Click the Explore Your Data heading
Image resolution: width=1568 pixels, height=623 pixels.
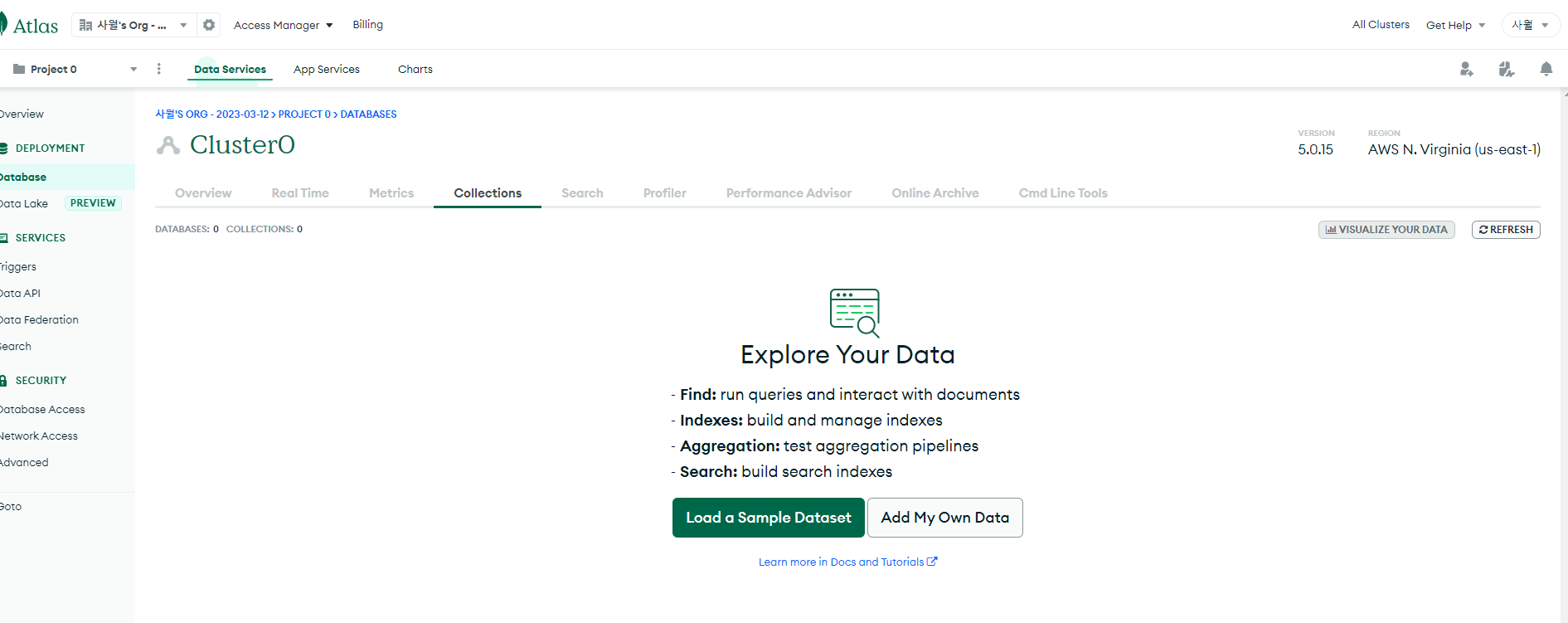847,355
